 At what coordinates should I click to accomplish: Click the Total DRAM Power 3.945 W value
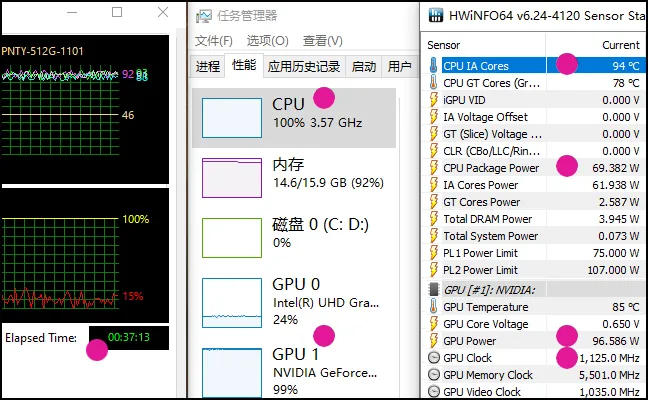click(x=619, y=219)
